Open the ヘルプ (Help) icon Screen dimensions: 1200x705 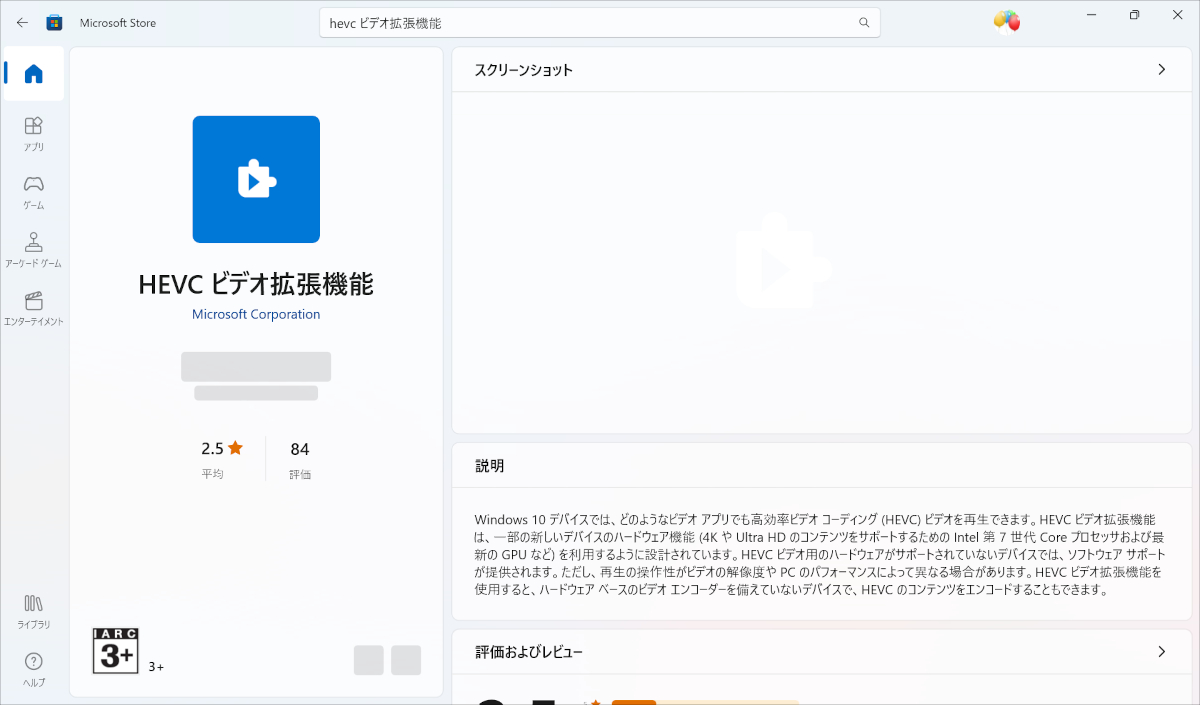coord(33,668)
